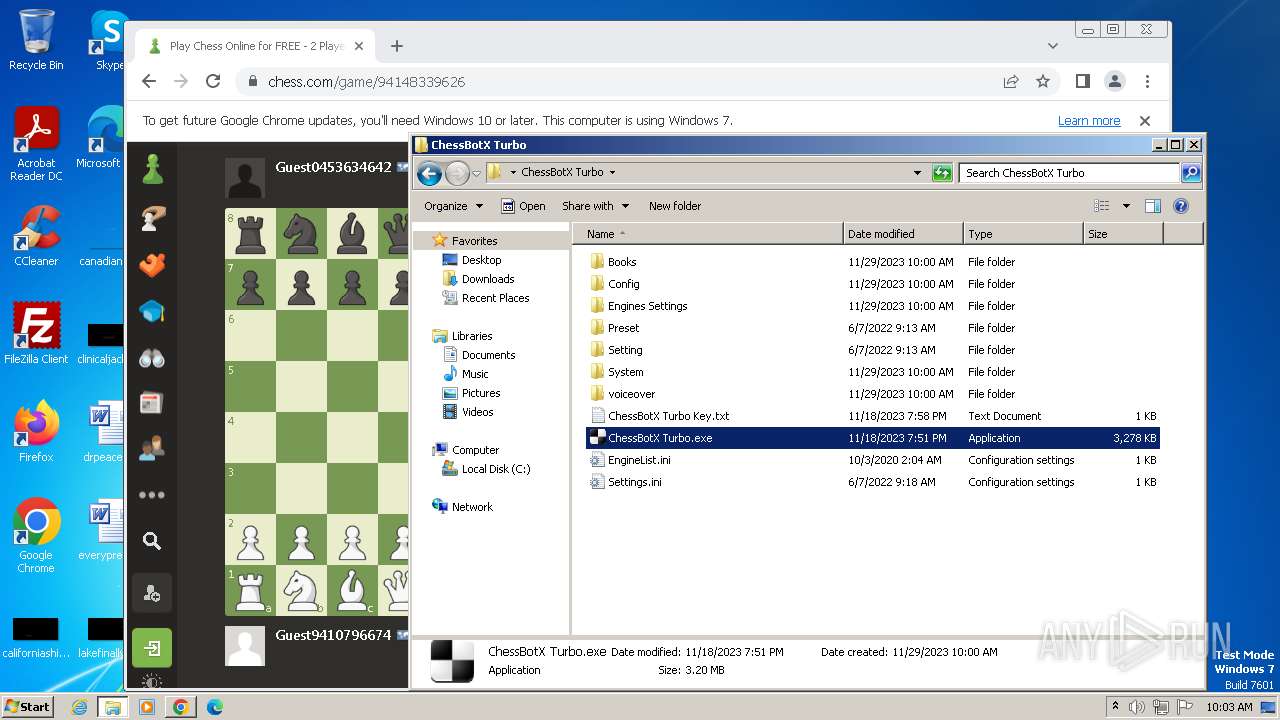Image resolution: width=1280 pixels, height=720 pixels.
Task: Click Learn more link in Chrome update bar
Action: click(1089, 121)
